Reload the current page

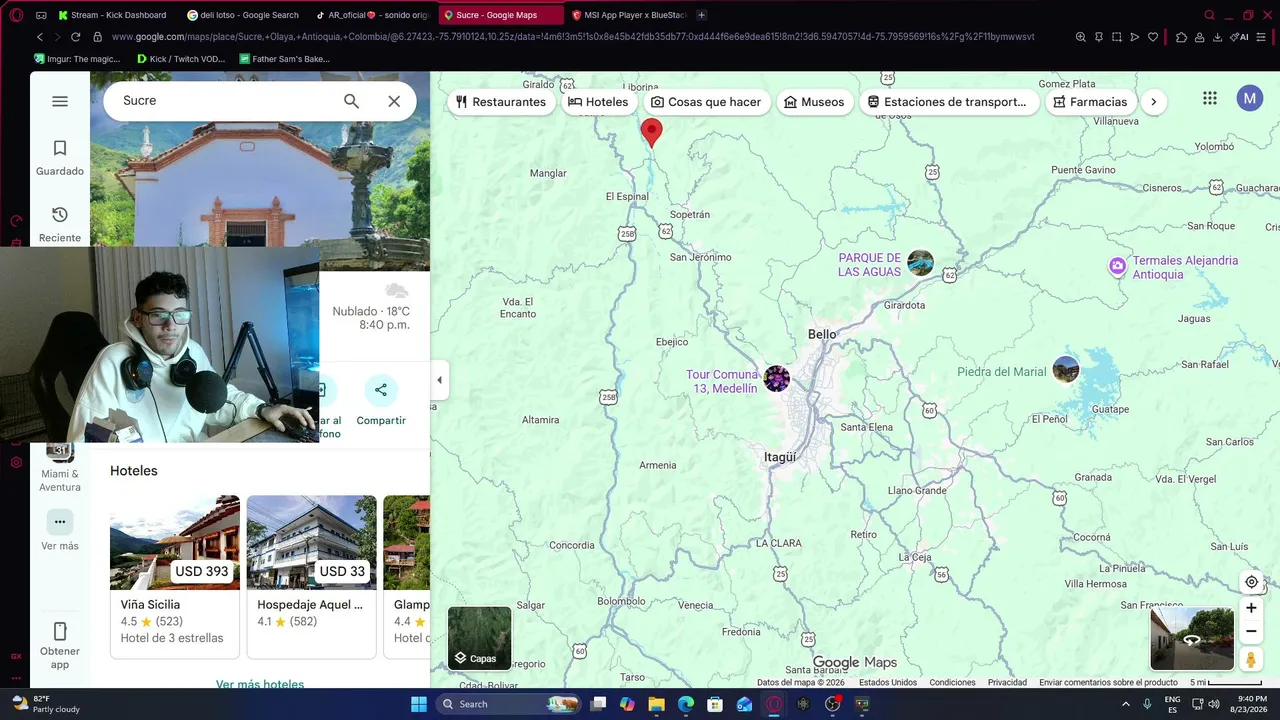coord(75,37)
